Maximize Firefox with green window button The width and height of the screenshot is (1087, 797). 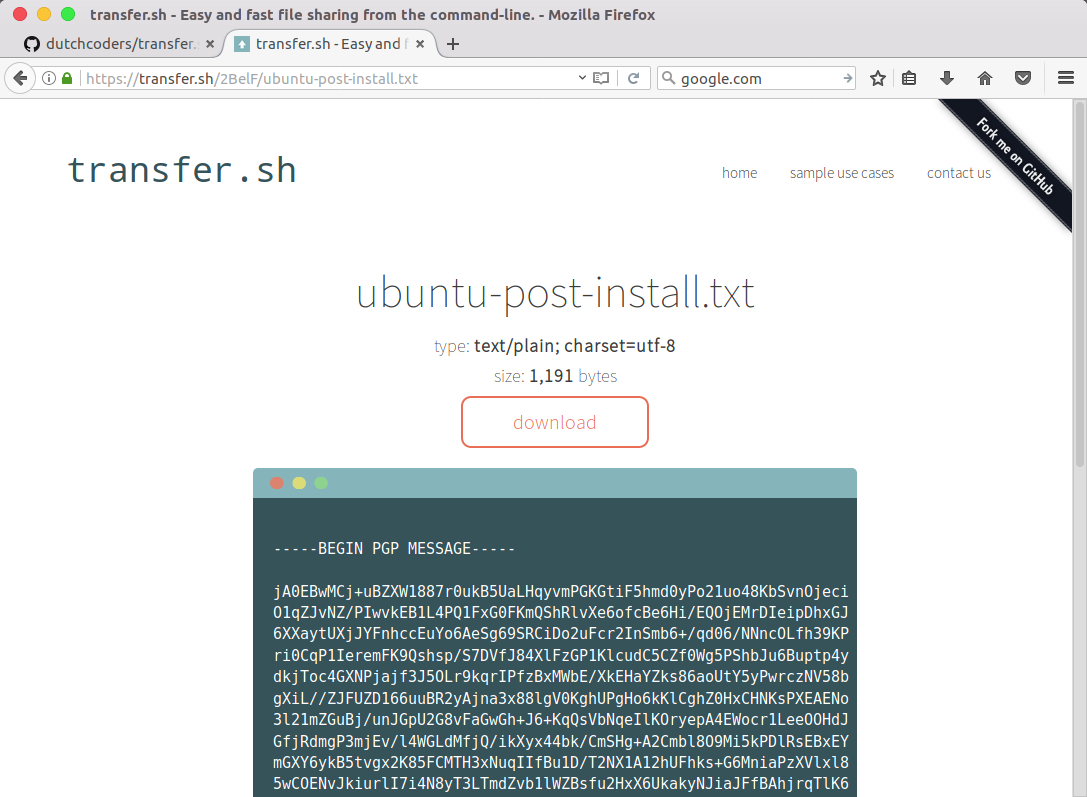pos(68,14)
